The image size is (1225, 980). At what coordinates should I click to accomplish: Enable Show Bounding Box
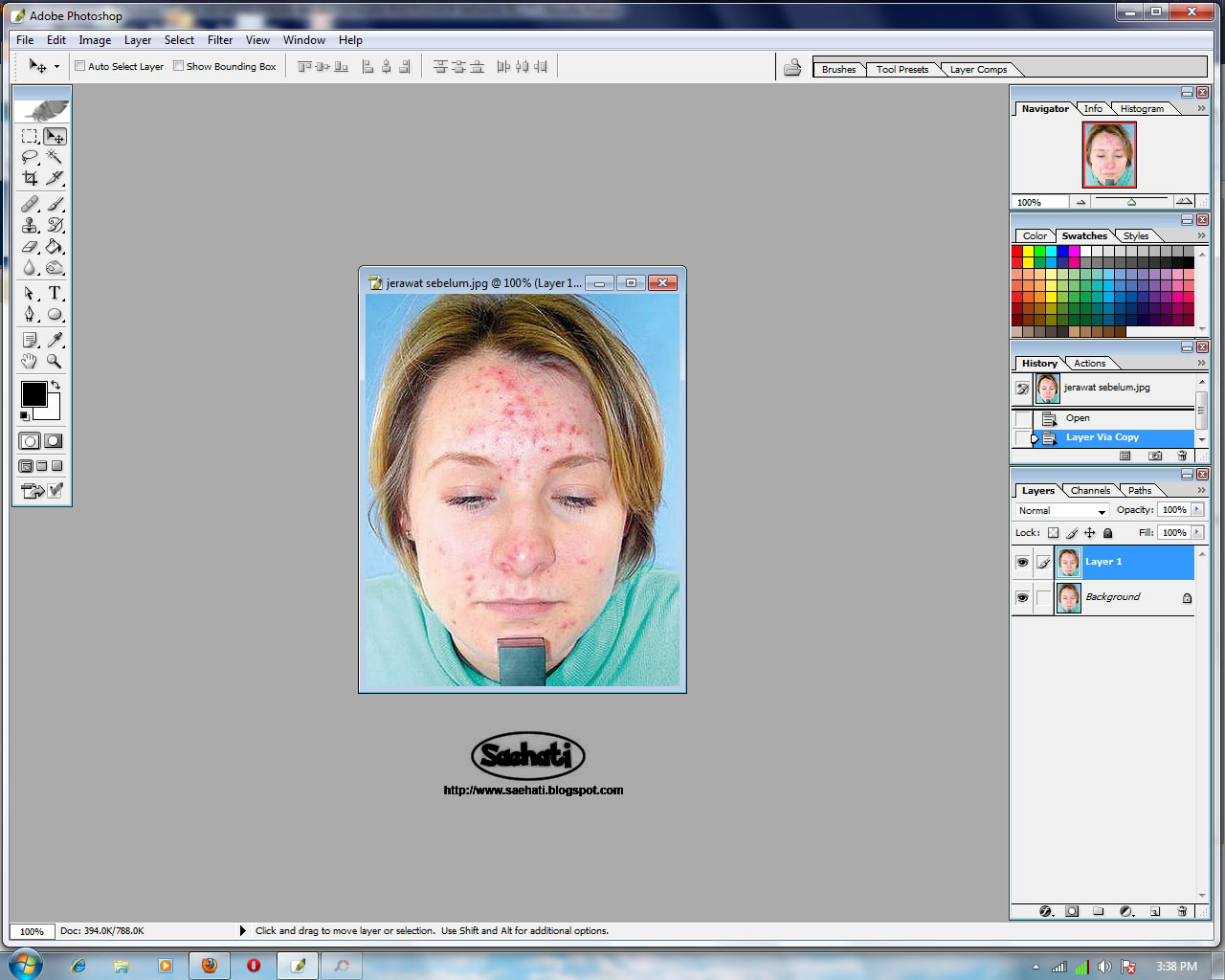(x=178, y=65)
